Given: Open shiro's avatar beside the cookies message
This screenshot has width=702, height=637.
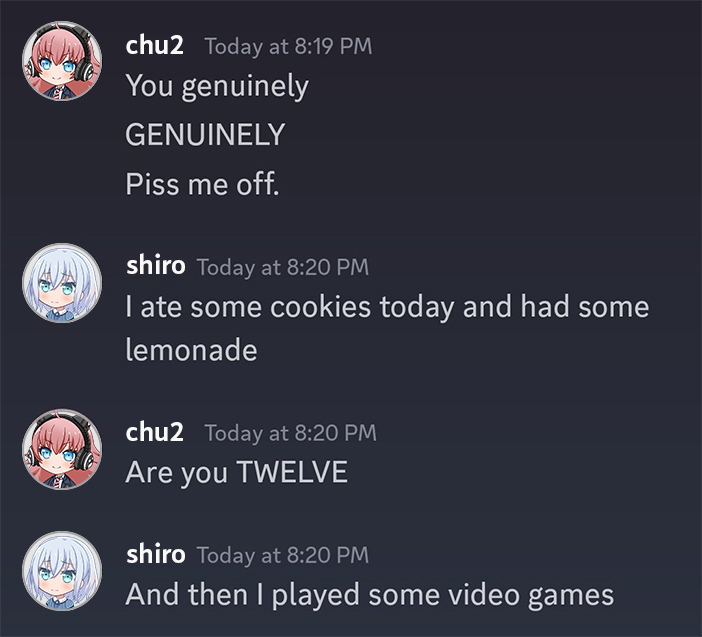Looking at the screenshot, I should click(62, 283).
